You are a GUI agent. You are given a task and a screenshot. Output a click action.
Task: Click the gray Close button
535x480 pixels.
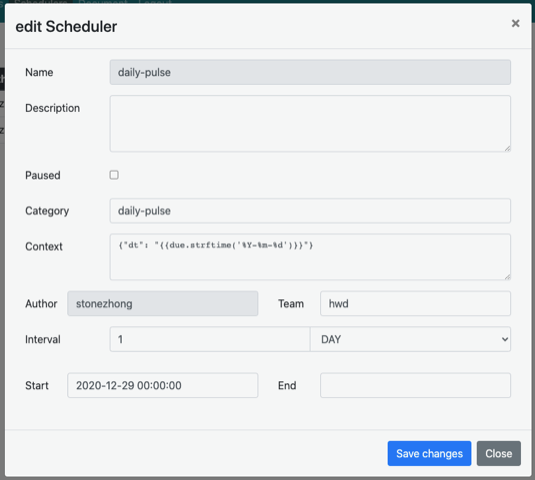(498, 453)
